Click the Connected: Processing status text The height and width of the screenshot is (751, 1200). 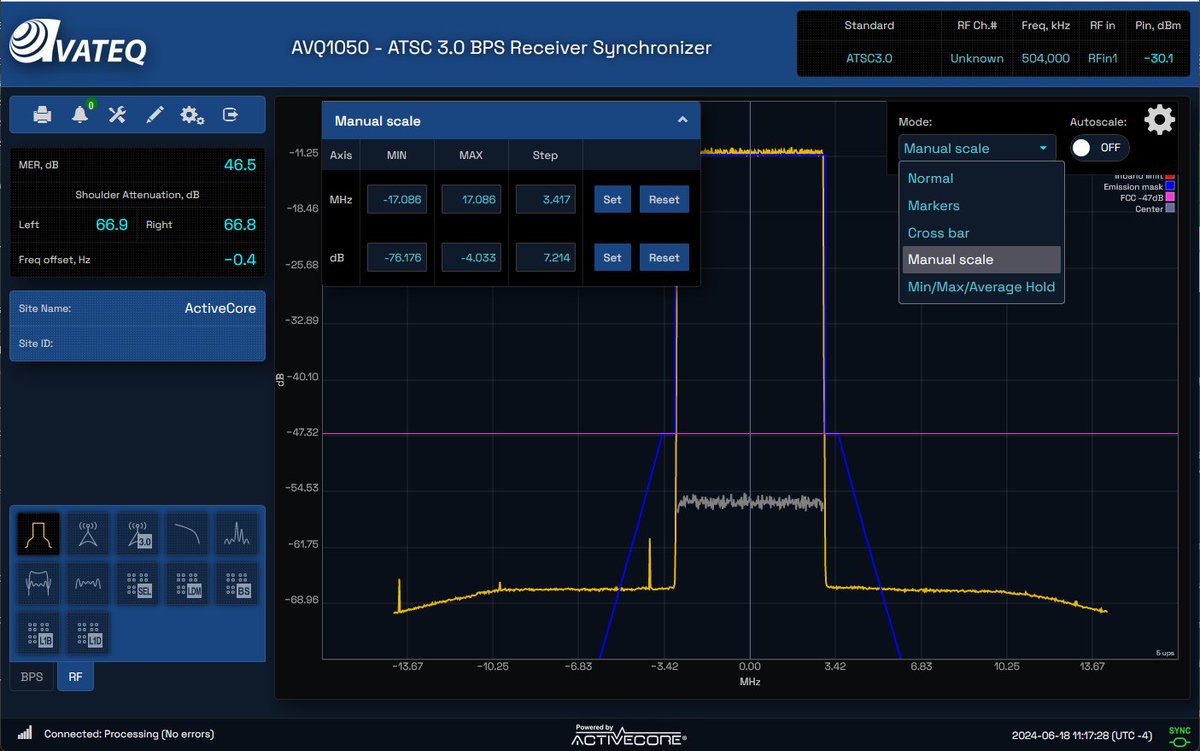[x=129, y=734]
